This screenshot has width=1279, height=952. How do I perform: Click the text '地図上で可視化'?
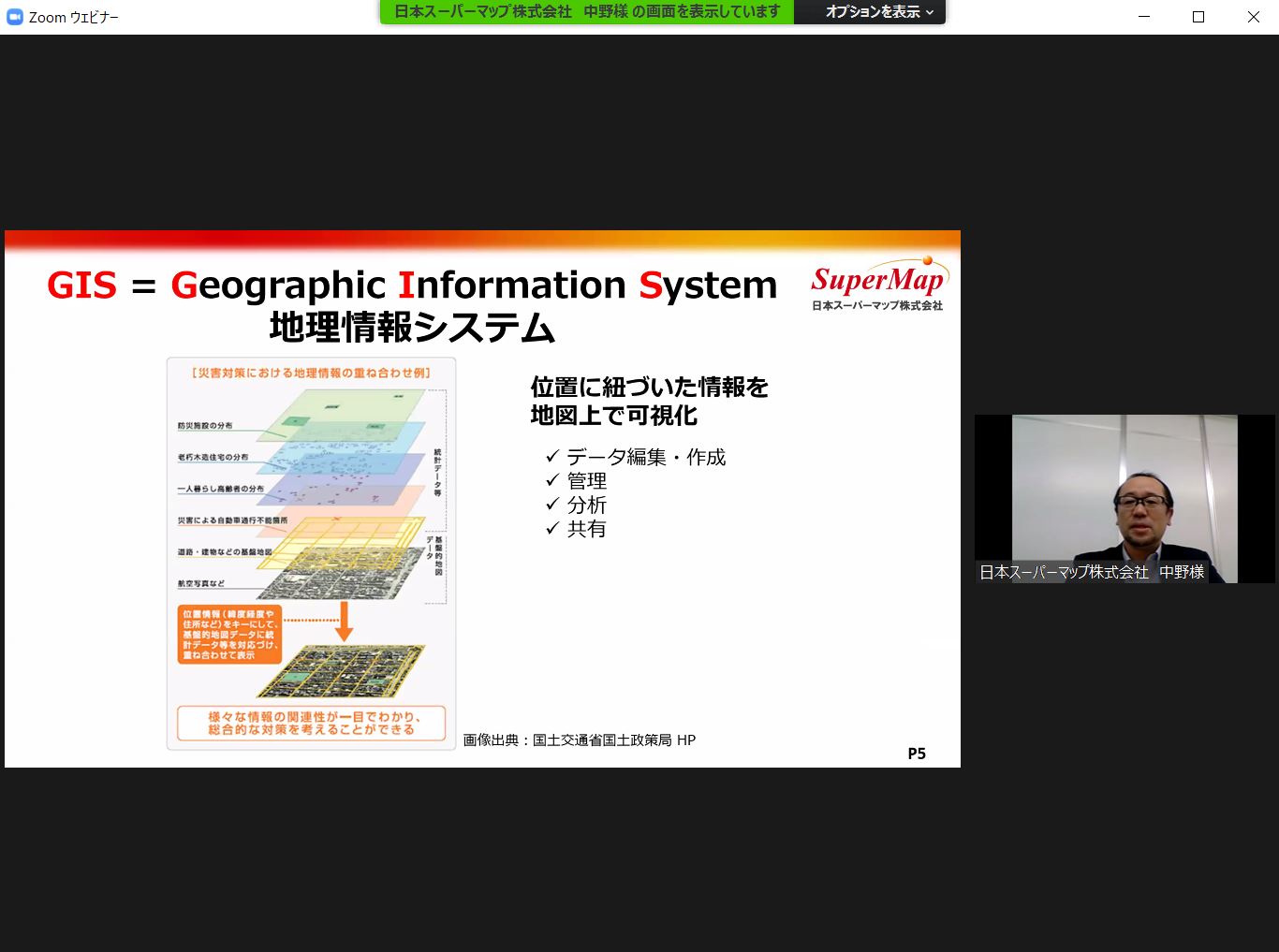tap(614, 415)
